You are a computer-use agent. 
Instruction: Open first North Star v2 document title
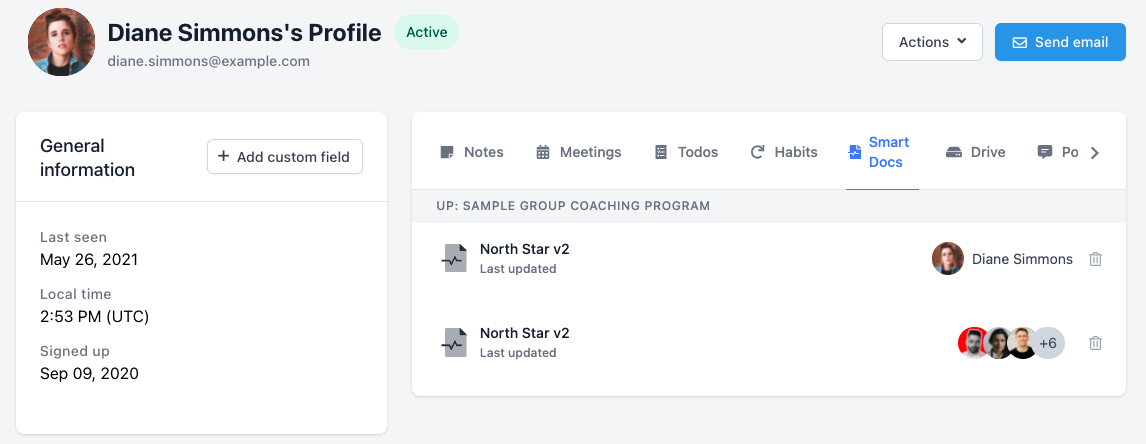524,249
